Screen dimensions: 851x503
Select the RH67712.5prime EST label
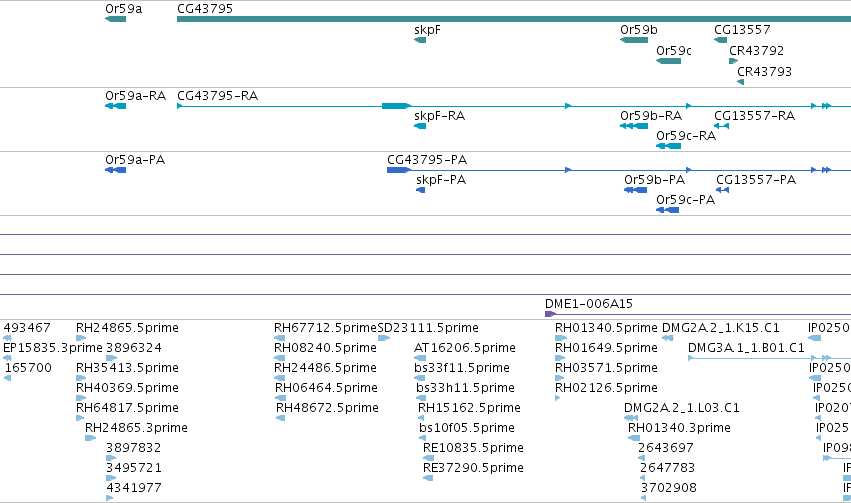pos(325,328)
